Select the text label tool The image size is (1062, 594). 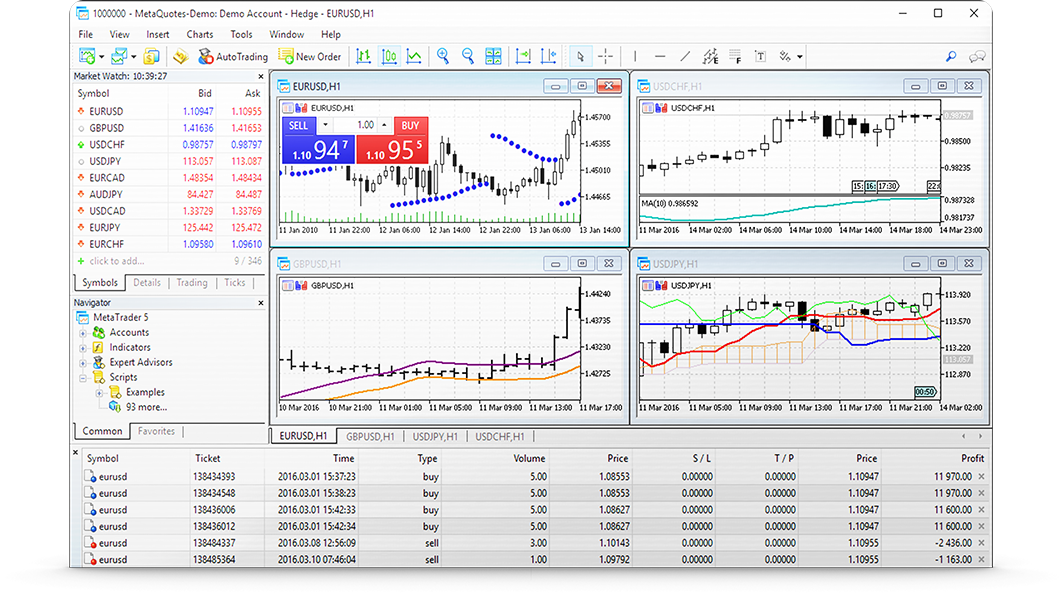[x=761, y=56]
